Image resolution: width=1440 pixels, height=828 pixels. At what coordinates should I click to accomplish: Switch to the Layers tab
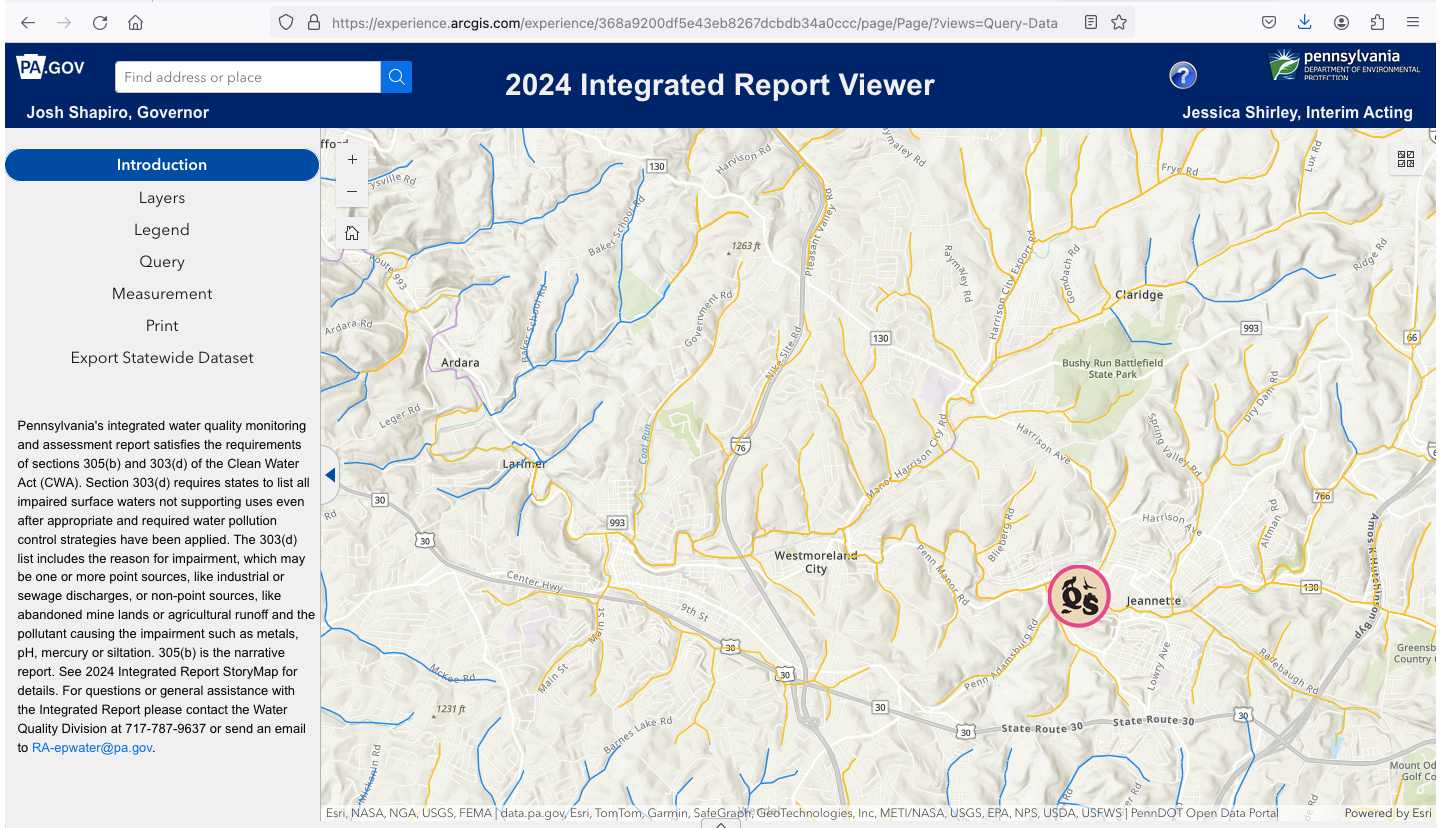coord(162,198)
